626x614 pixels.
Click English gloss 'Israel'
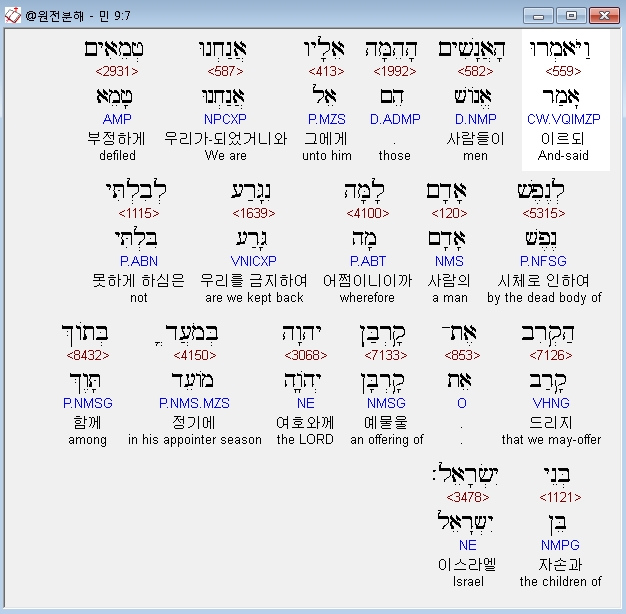(x=468, y=582)
